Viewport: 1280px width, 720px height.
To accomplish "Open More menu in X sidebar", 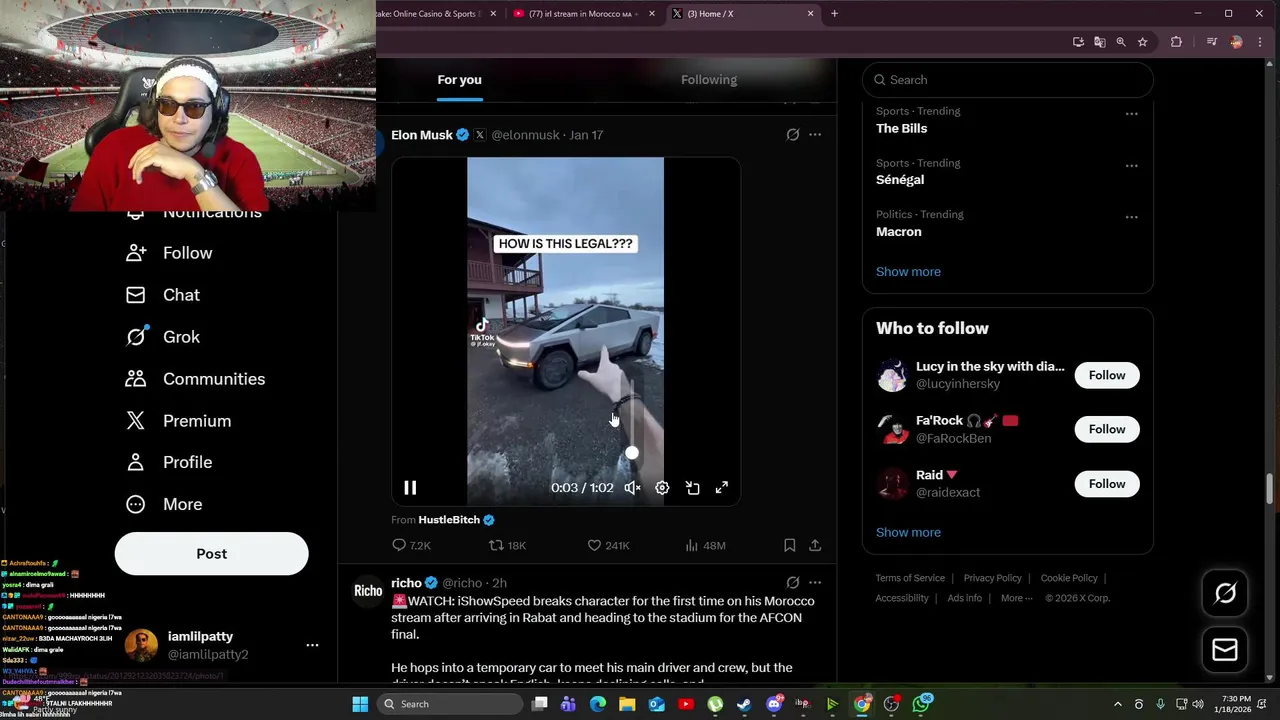I will tap(164, 504).
